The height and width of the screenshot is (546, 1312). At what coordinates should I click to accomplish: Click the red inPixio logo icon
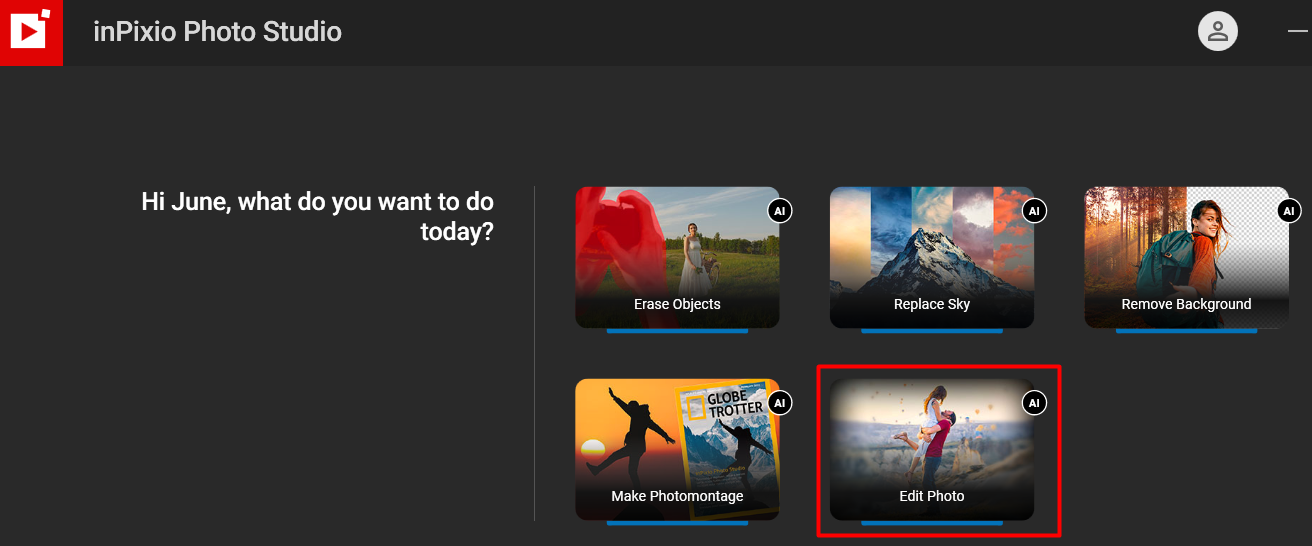pos(31,32)
